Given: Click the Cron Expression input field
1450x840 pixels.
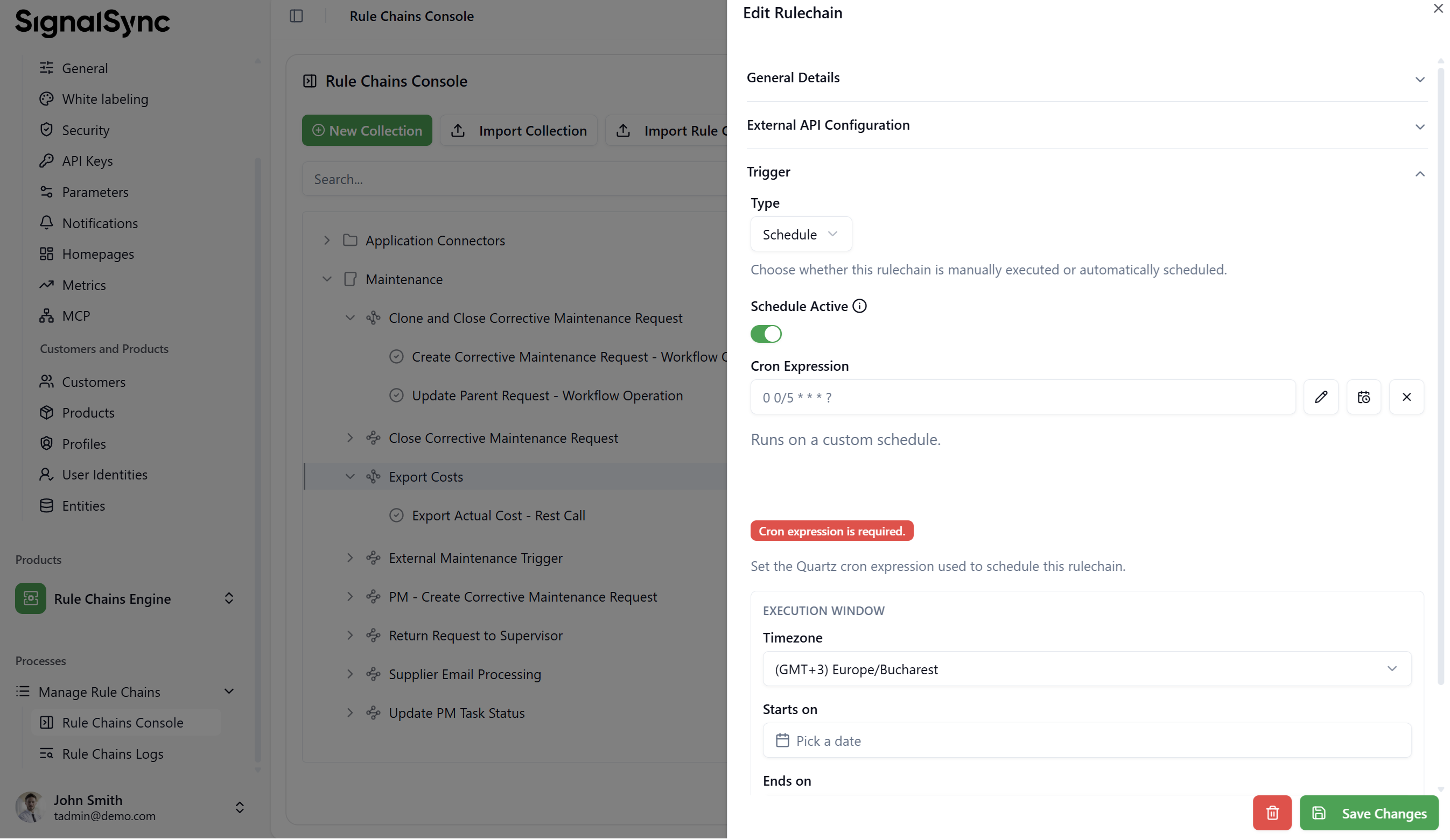Looking at the screenshot, I should (x=1022, y=397).
